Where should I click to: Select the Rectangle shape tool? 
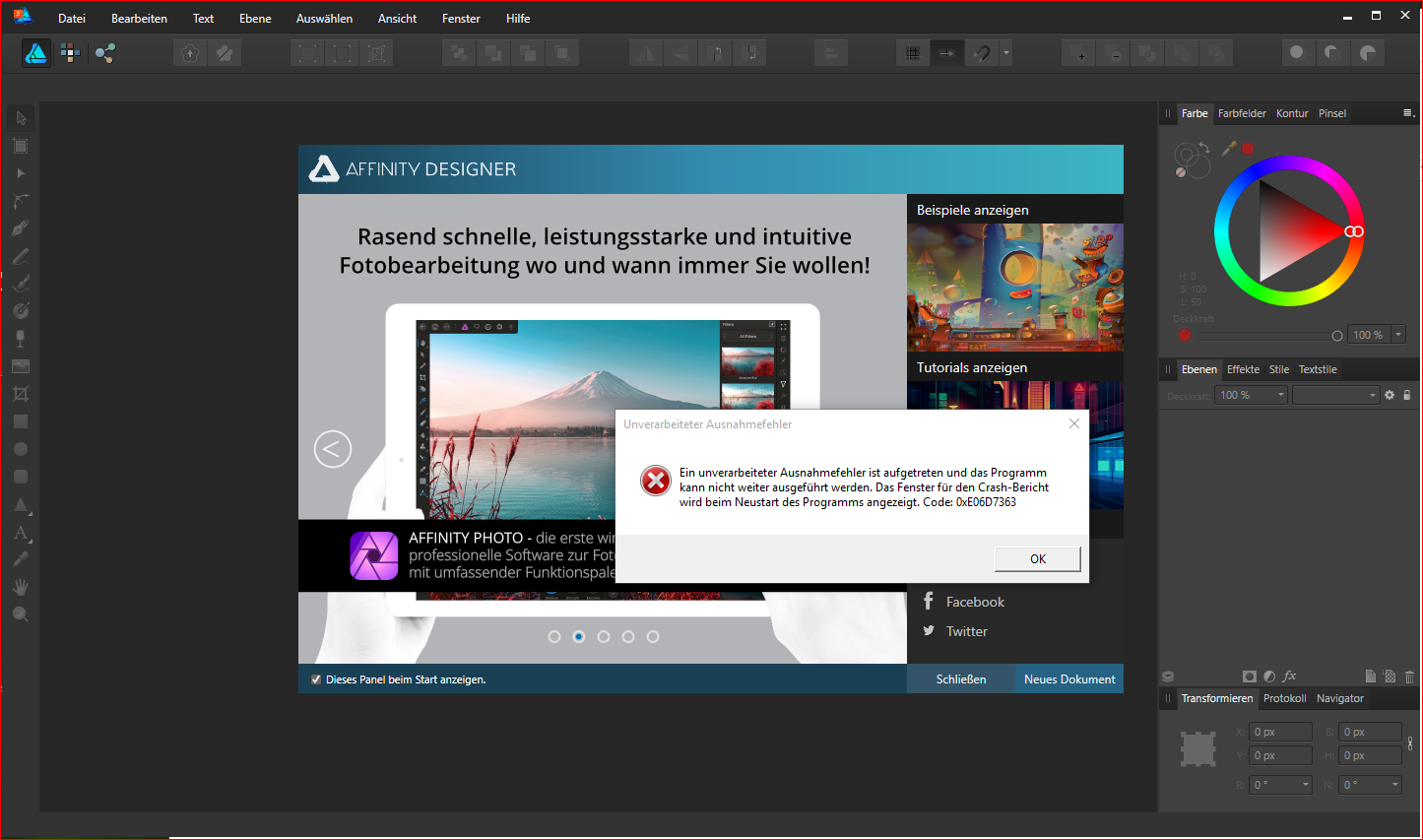tap(21, 421)
